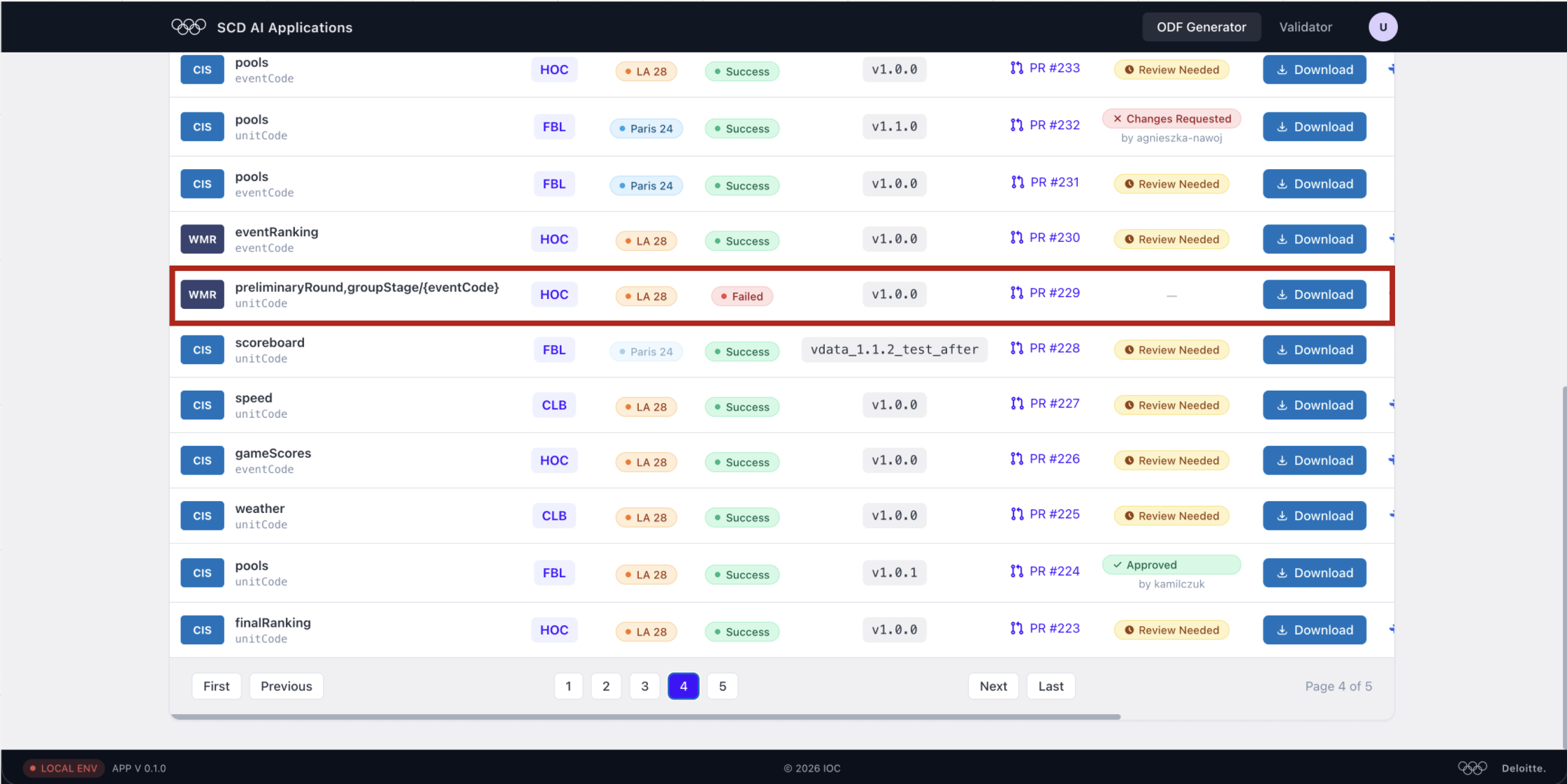The image size is (1567, 784).
Task: Download the eventRanking PR #230 file
Action: coord(1314,239)
